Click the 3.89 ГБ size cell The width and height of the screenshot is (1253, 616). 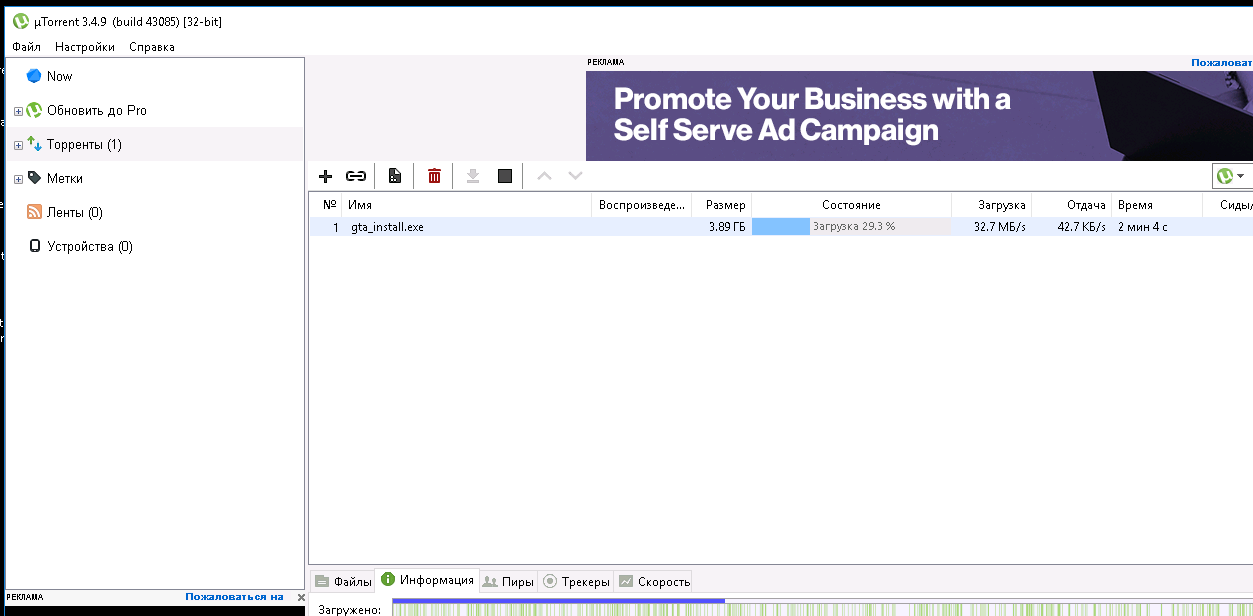[727, 227]
